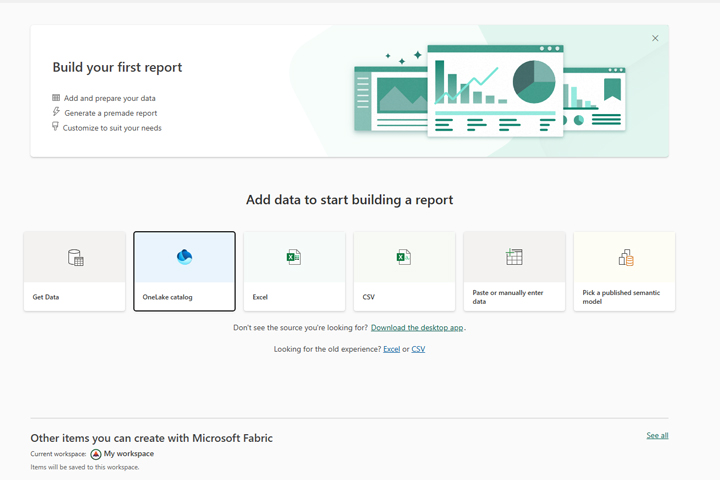Click the CSV file icon
The width and height of the screenshot is (720, 480).
pyautogui.click(x=403, y=258)
